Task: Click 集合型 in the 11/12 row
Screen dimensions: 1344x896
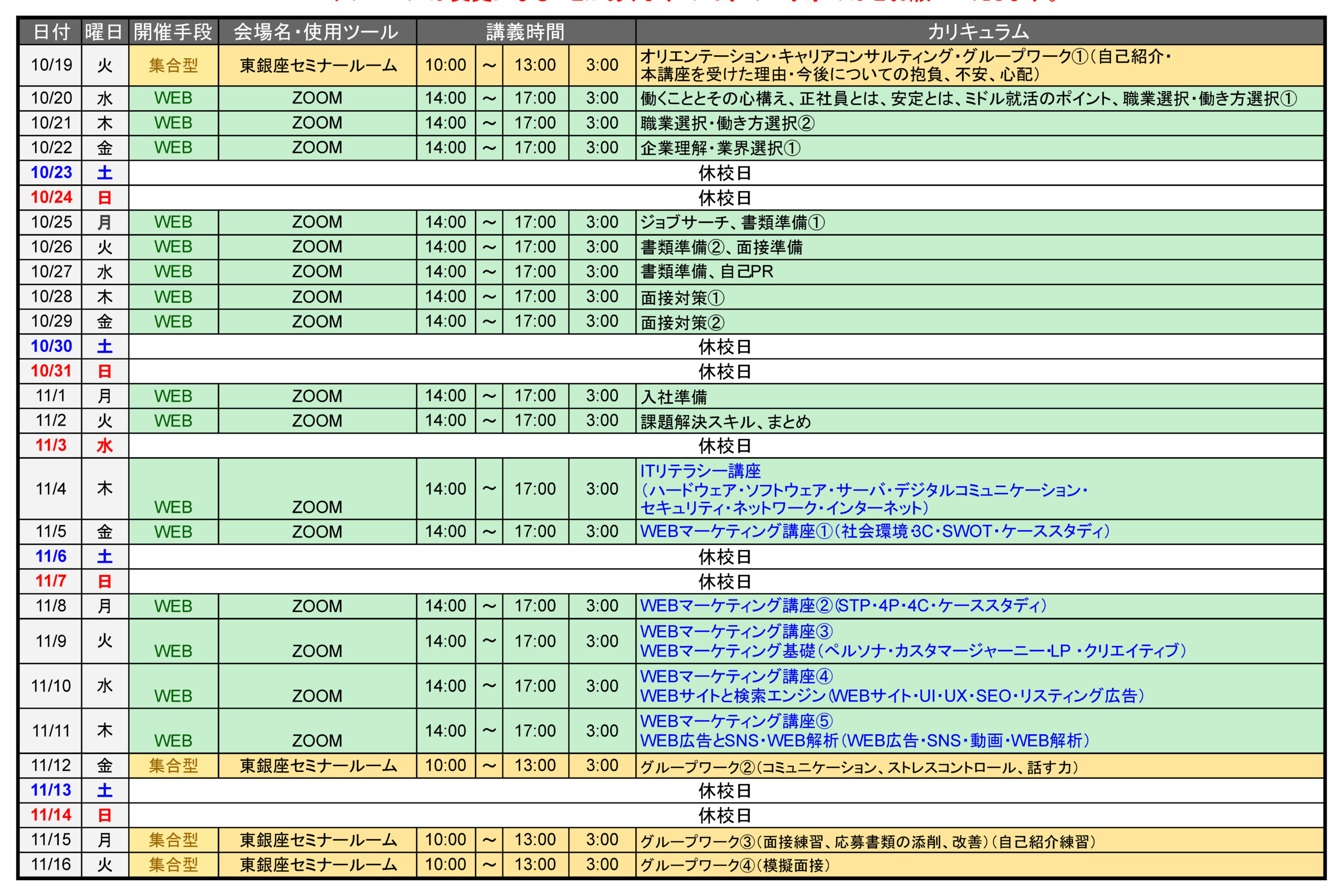Action: pyautogui.click(x=173, y=766)
